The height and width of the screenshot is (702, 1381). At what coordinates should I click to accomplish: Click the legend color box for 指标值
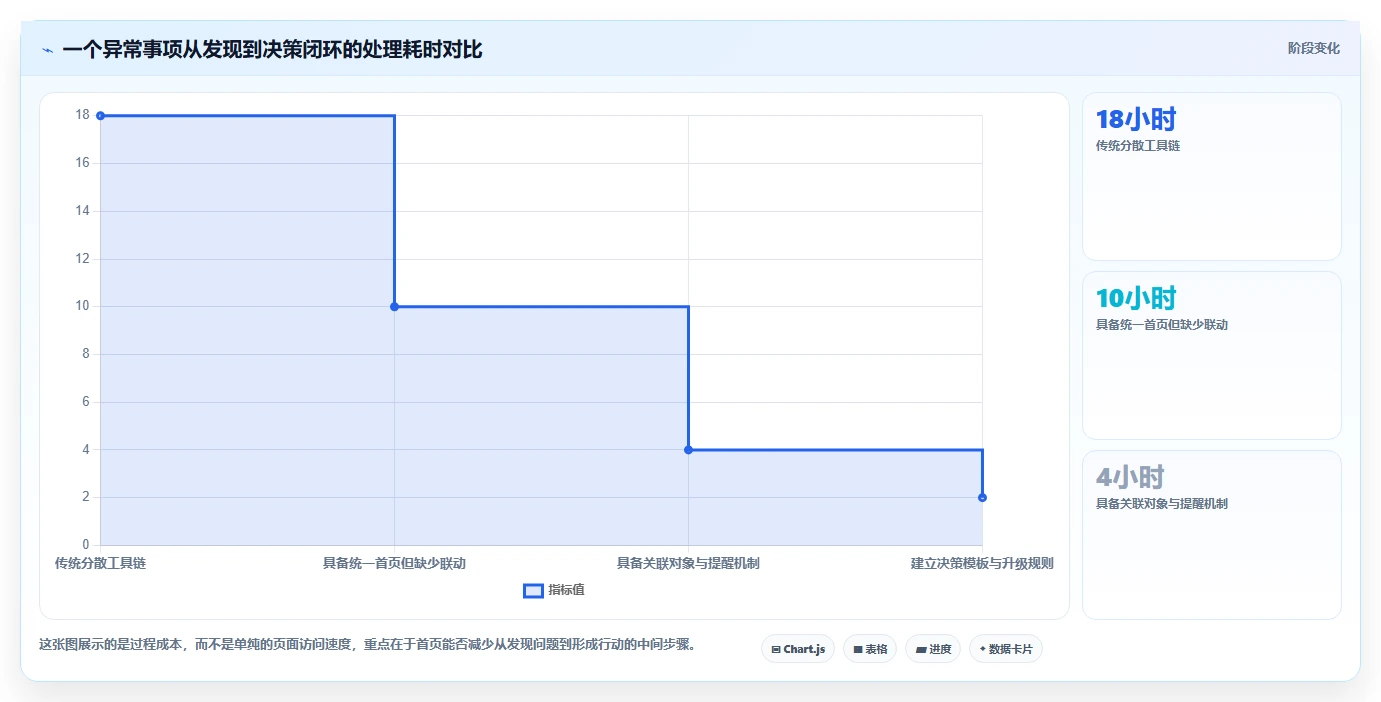533,590
